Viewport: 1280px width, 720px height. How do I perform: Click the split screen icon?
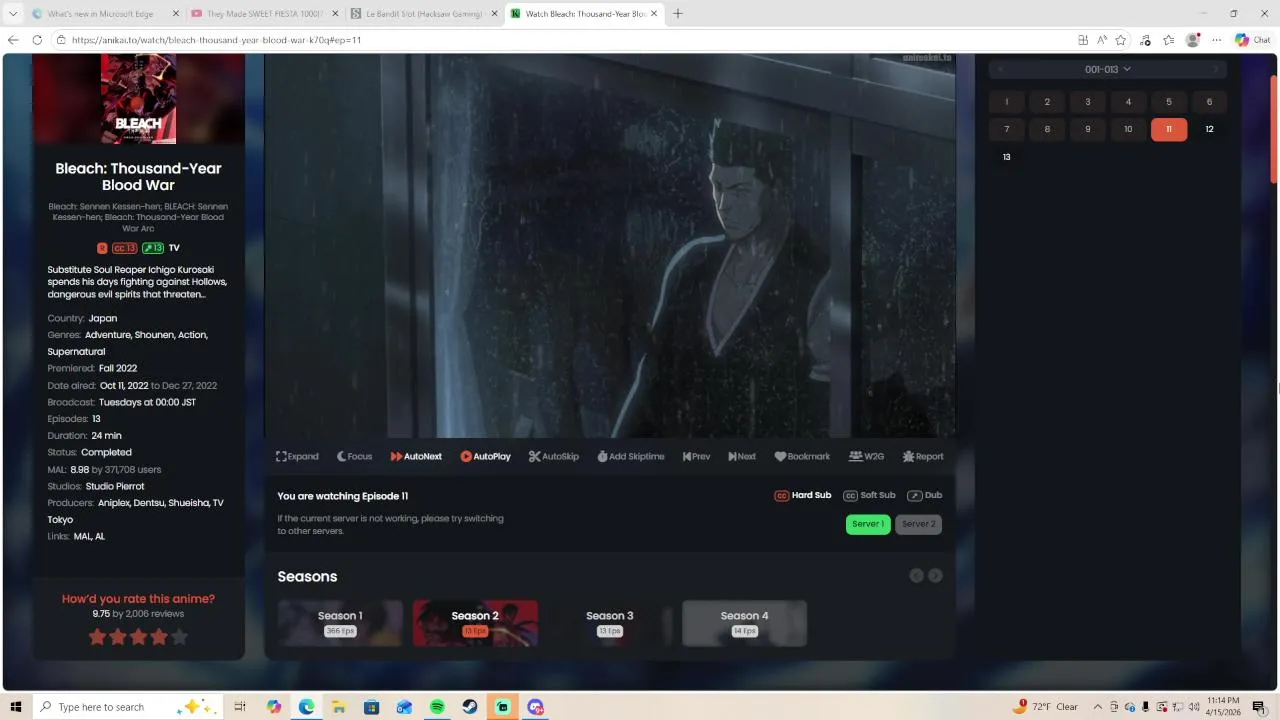[1083, 40]
